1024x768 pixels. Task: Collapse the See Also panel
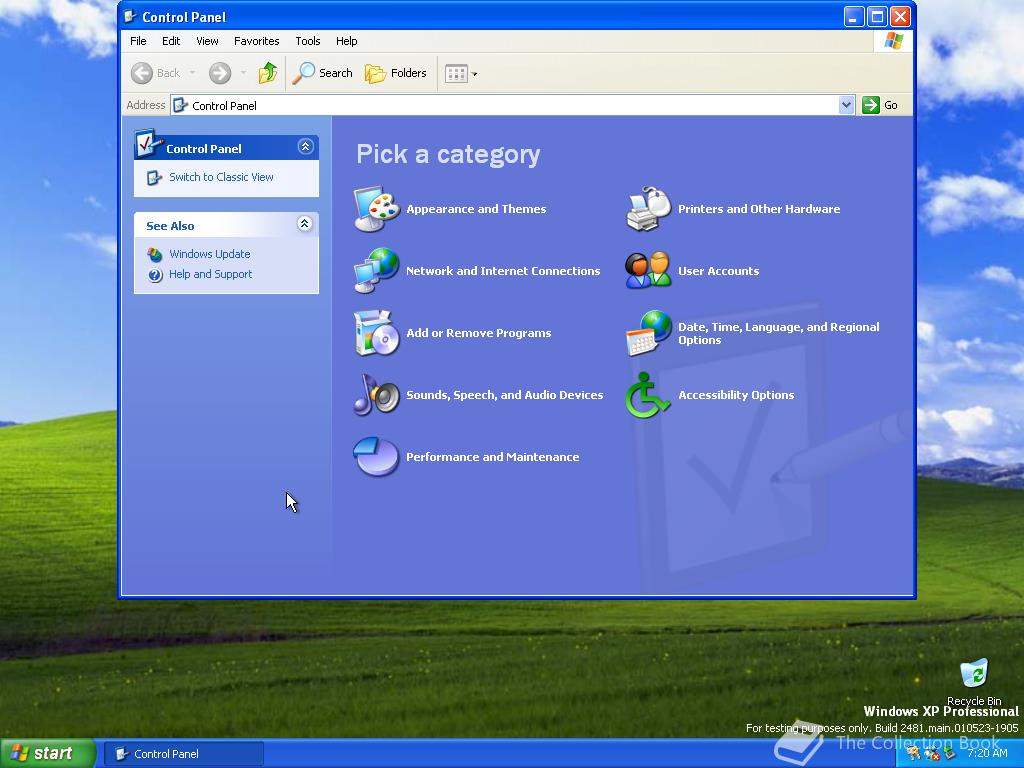(x=304, y=224)
